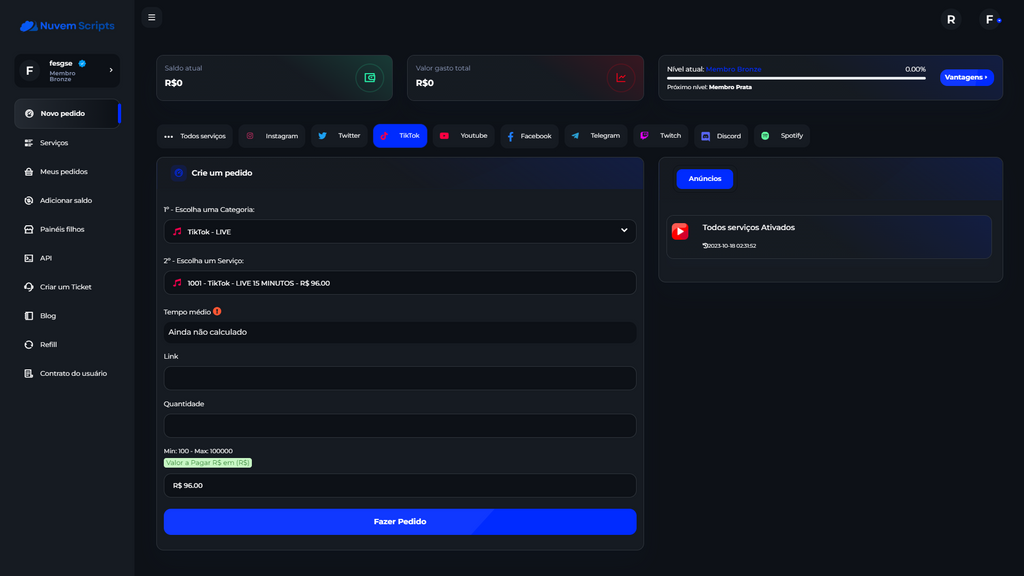This screenshot has height=576, width=1024.
Task: Open the Escolha um Serviço selector
Action: (399, 283)
